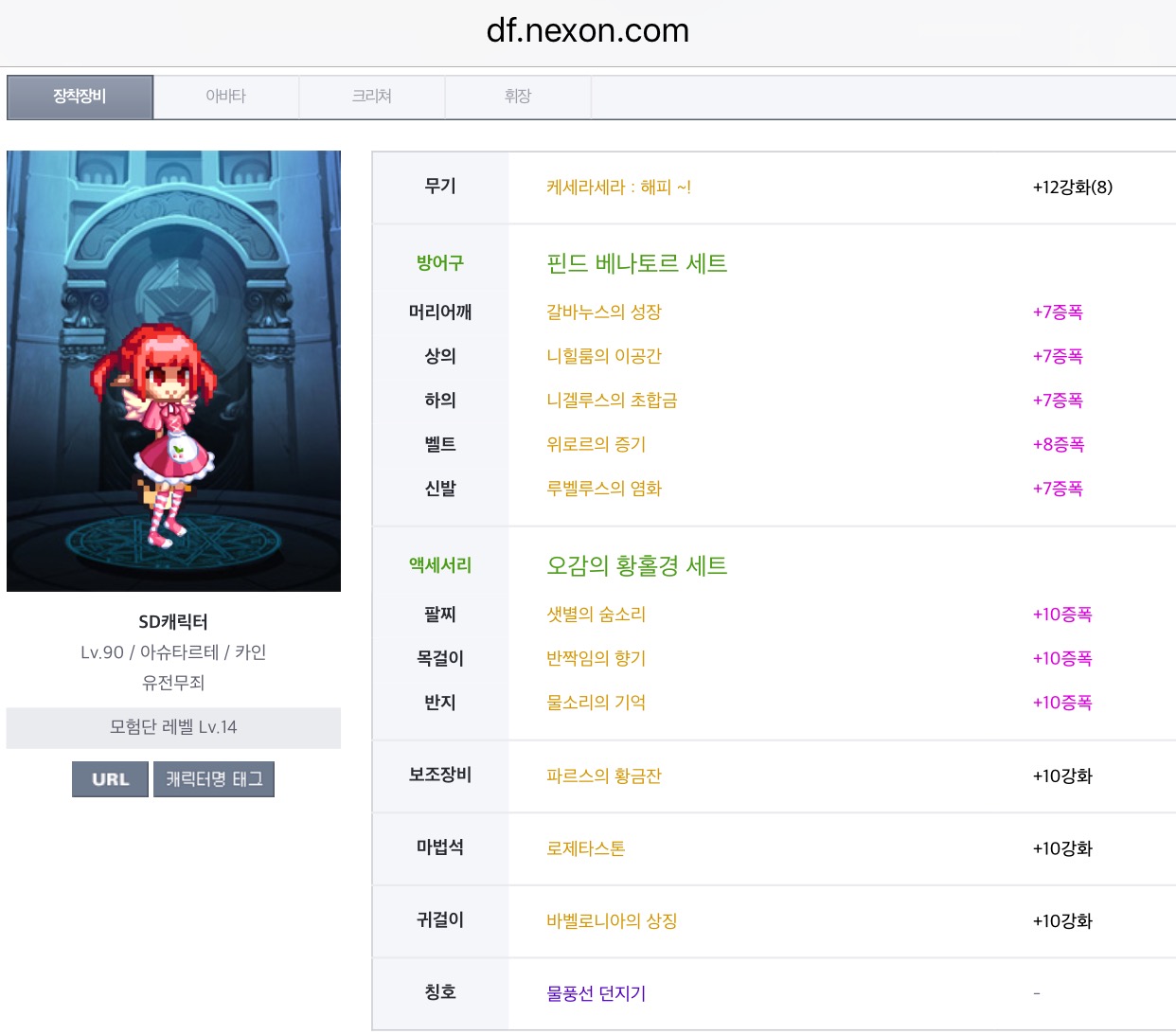Click the SD character image thumbnail
The image size is (1176, 1034).
pyautogui.click(x=173, y=371)
